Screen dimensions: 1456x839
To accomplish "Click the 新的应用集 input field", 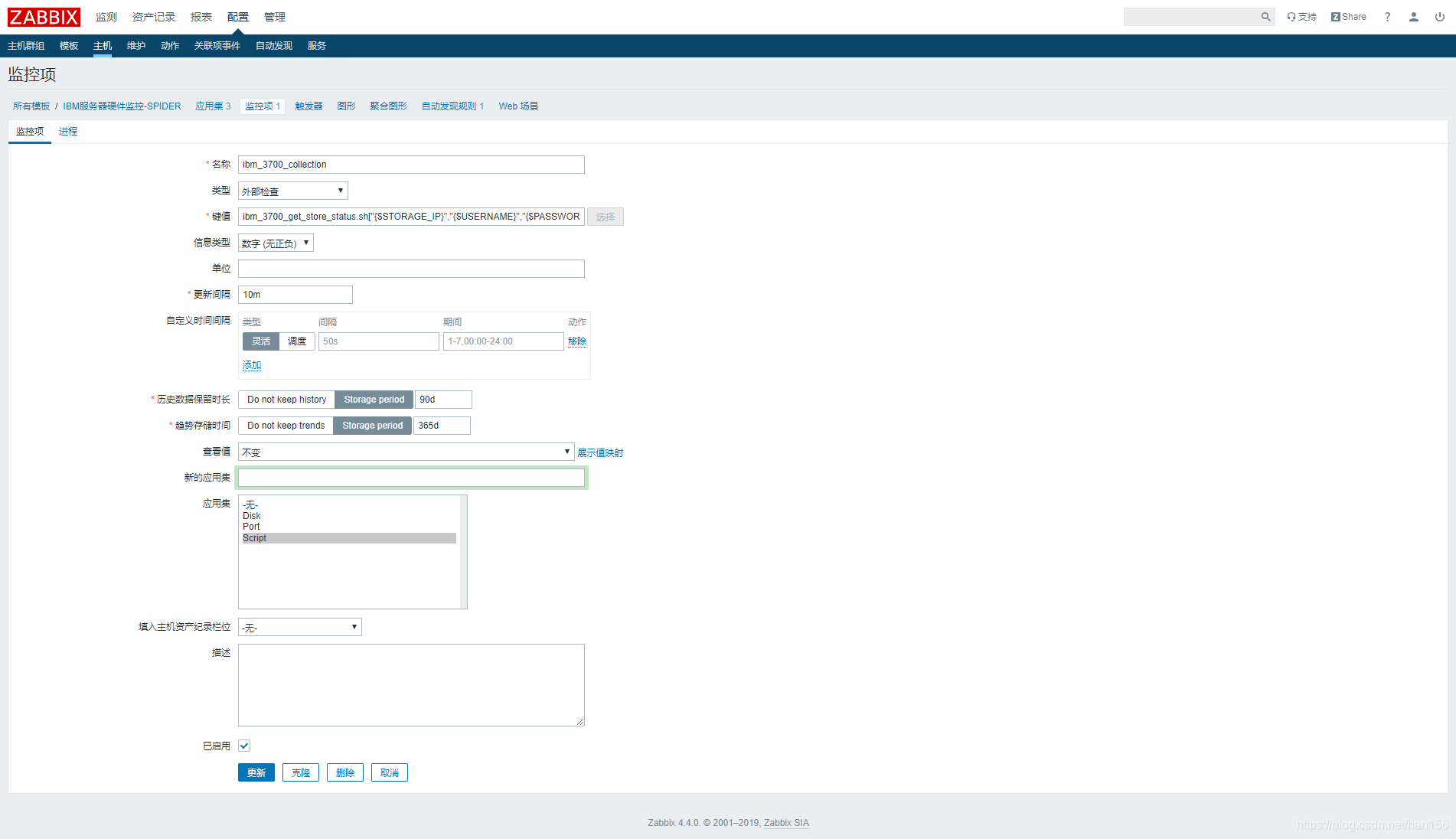I will (x=411, y=478).
